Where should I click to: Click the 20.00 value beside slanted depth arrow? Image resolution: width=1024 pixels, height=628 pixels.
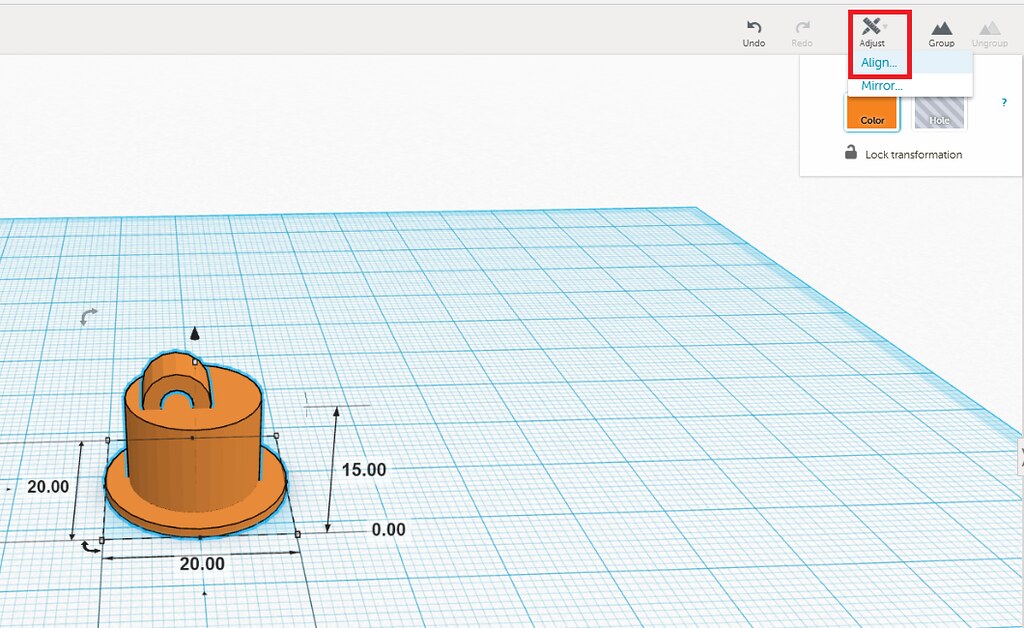coord(48,486)
